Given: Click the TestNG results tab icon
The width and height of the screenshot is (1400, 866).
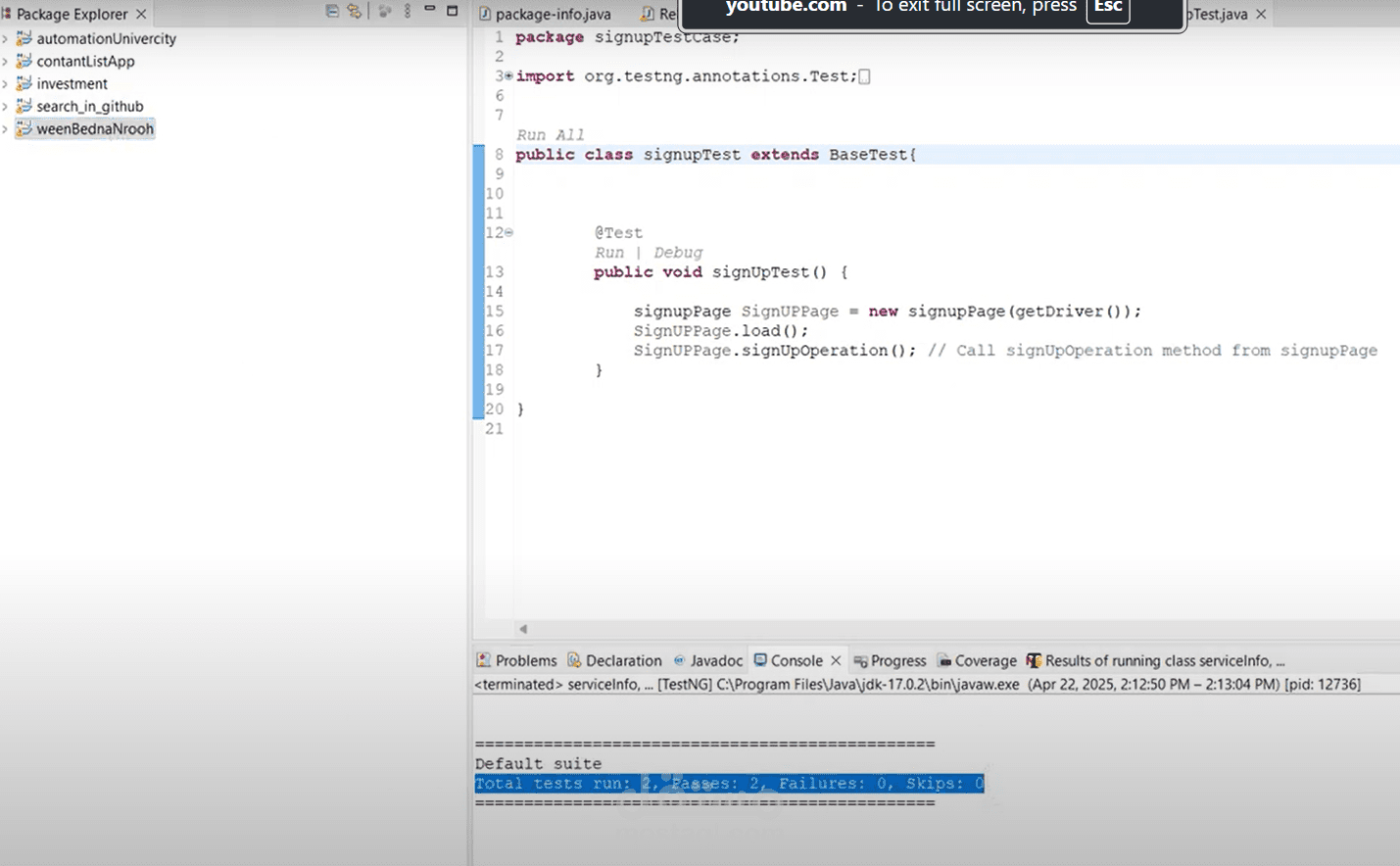Looking at the screenshot, I should pyautogui.click(x=1034, y=660).
